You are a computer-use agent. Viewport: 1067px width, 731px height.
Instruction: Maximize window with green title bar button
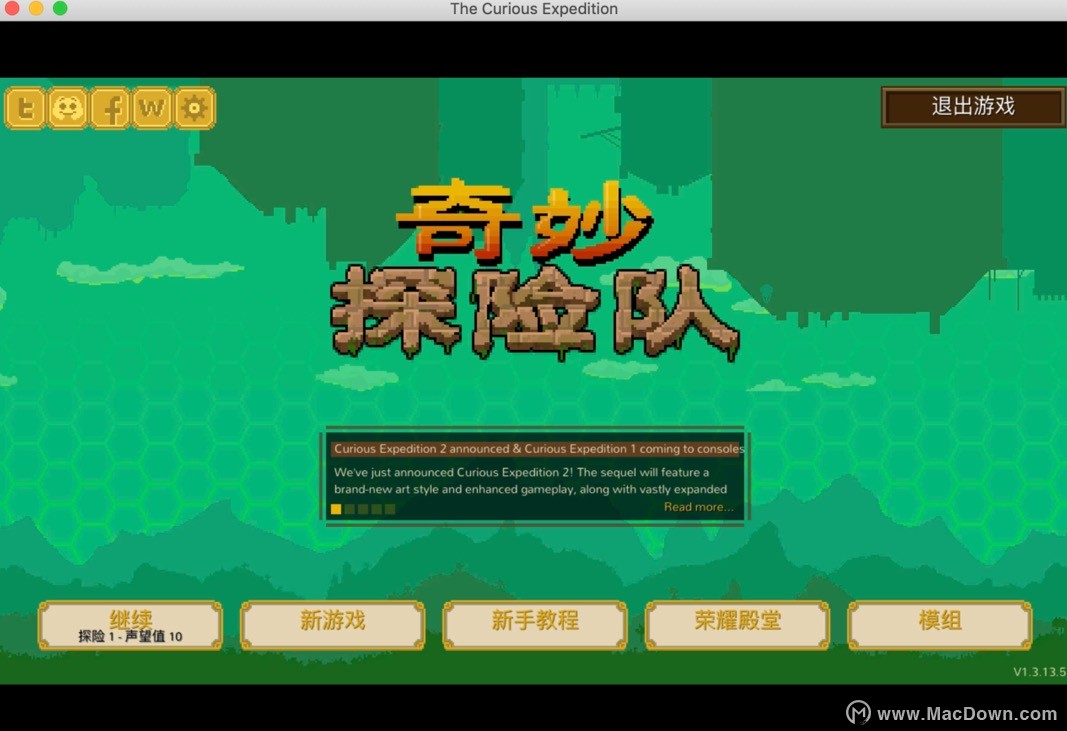(60, 8)
